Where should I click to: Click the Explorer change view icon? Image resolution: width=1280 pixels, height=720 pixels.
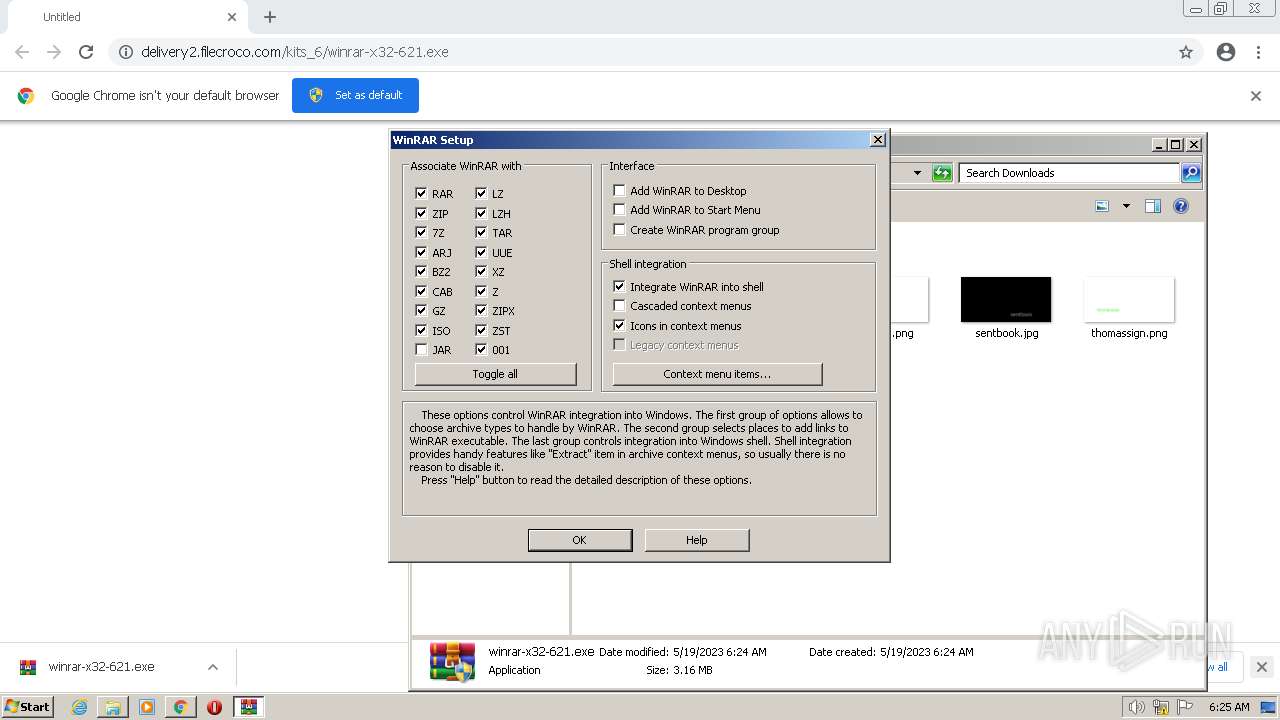click(x=1102, y=206)
